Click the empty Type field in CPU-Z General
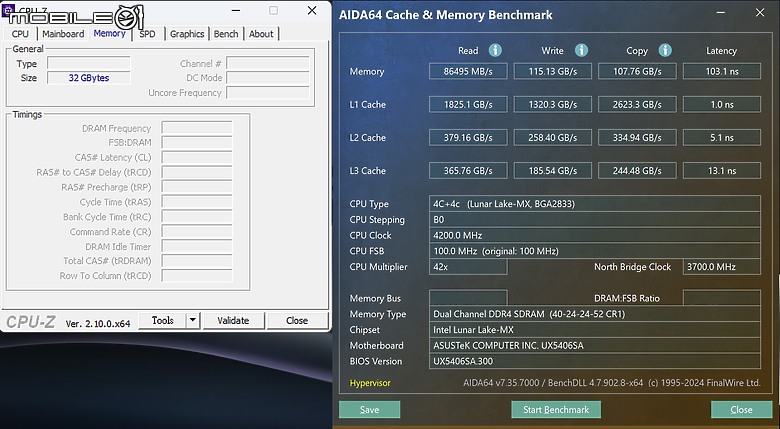Image resolution: width=780 pixels, height=429 pixels. pyautogui.click(x=89, y=63)
